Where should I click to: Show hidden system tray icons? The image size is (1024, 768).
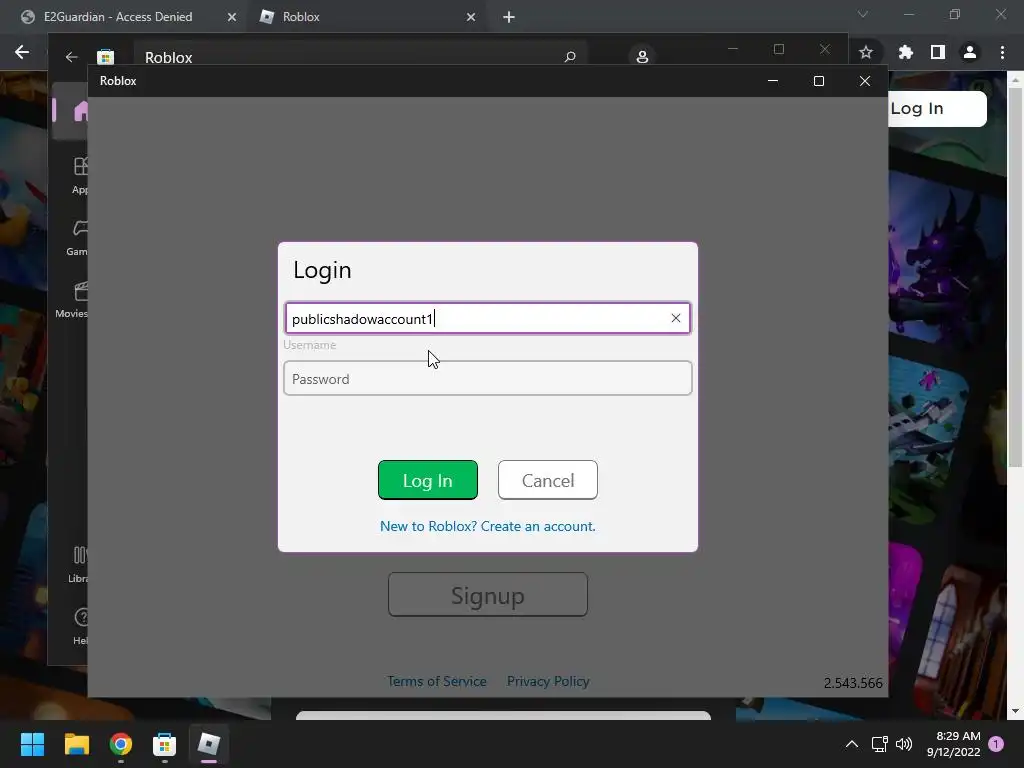click(852, 744)
